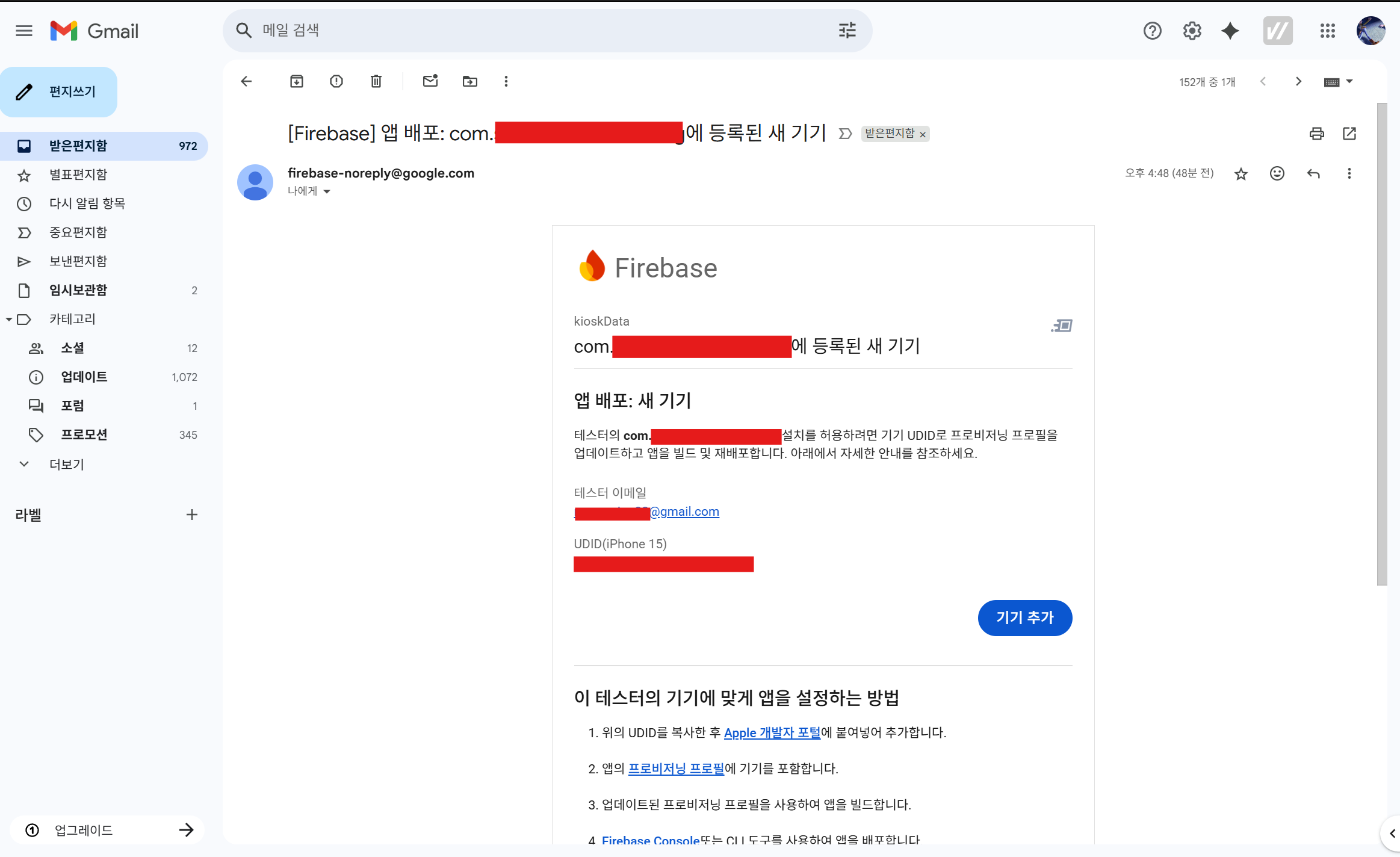Click the Move to folder icon
The image size is (1400, 857).
coord(469,81)
